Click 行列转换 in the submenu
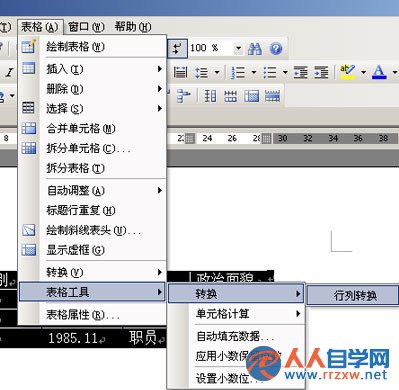This screenshot has width=399, height=390. point(354,295)
